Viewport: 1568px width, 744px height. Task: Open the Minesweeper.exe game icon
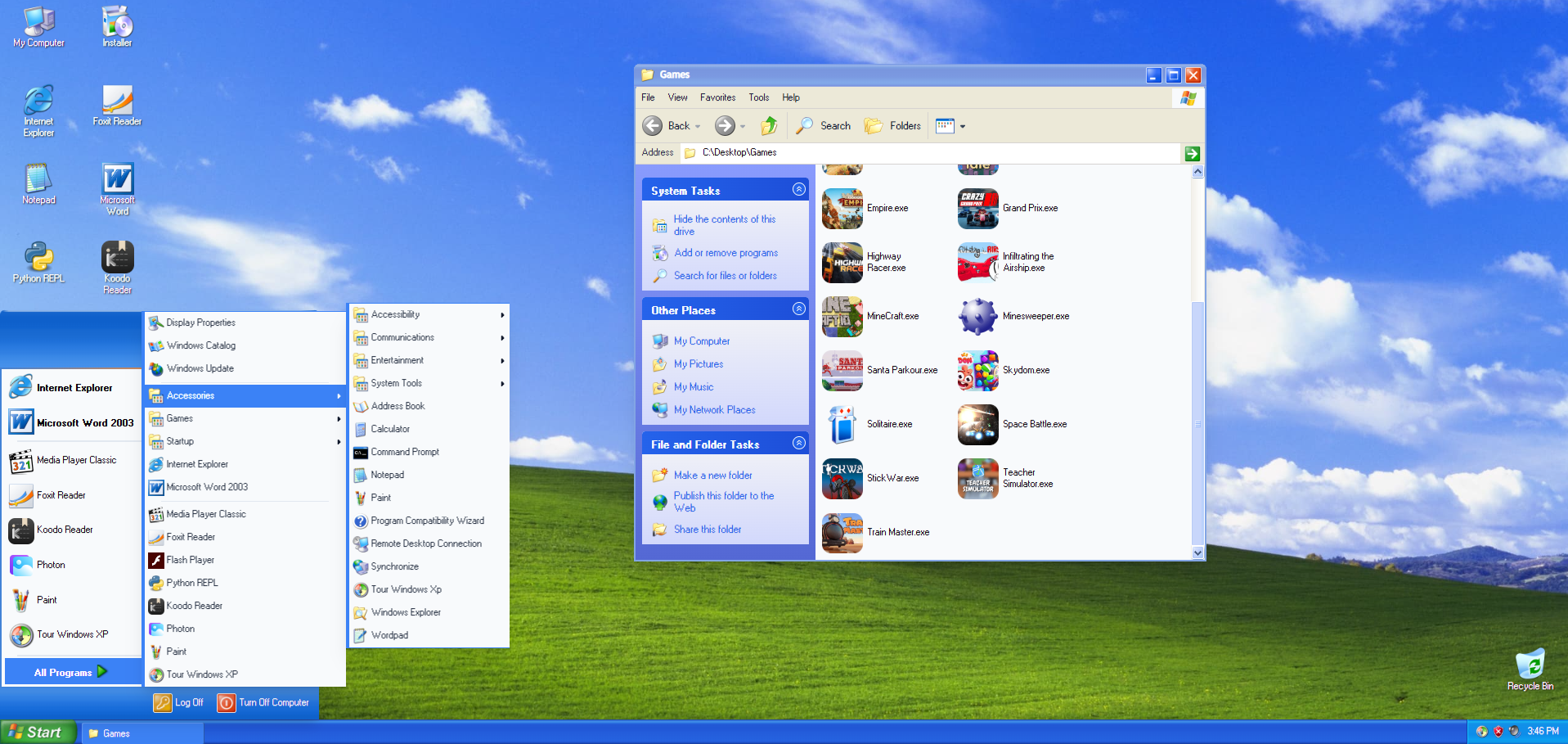pos(977,317)
